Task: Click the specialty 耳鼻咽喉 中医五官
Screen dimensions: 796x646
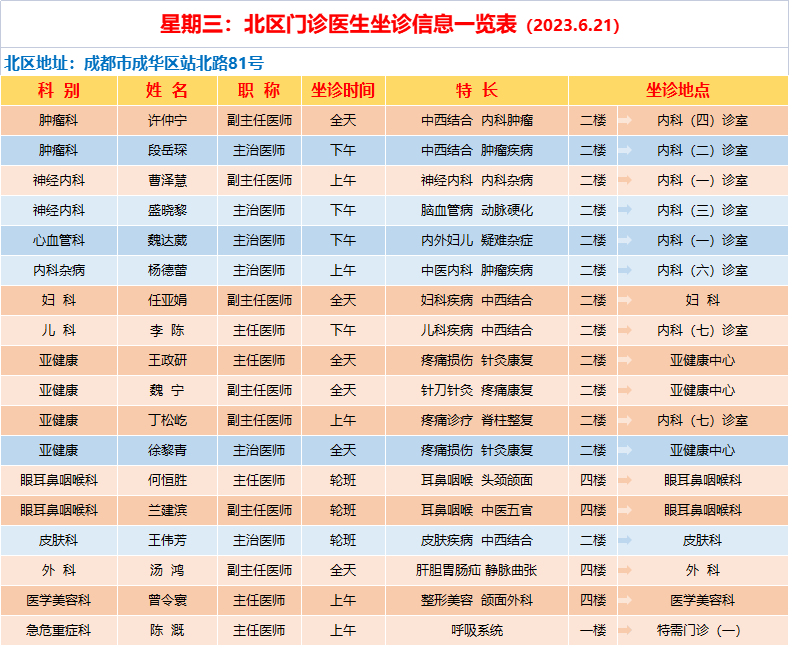Action: (477, 510)
